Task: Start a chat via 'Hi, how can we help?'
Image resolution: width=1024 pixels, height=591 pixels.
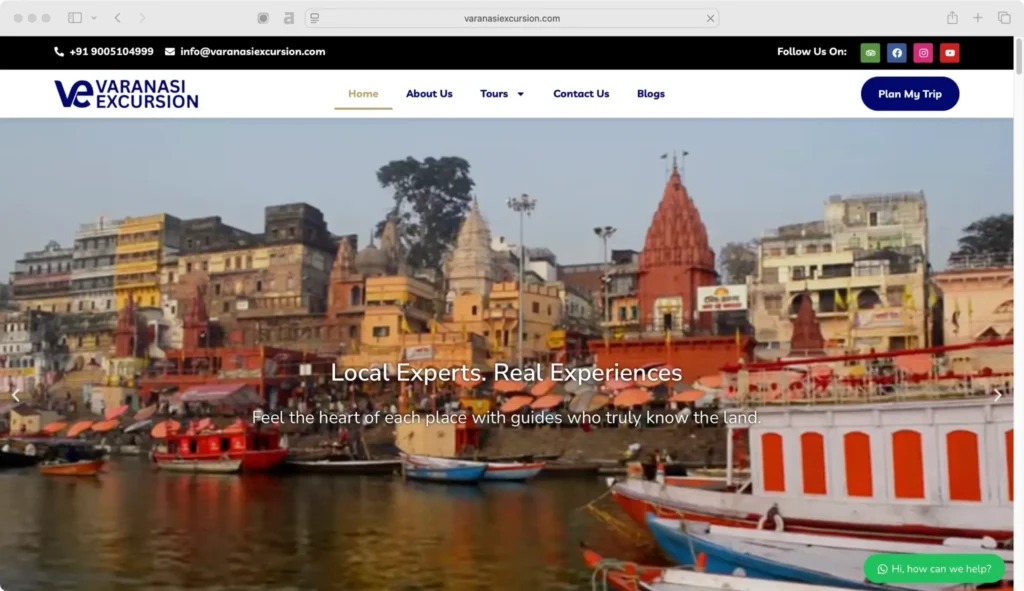Action: click(x=934, y=568)
